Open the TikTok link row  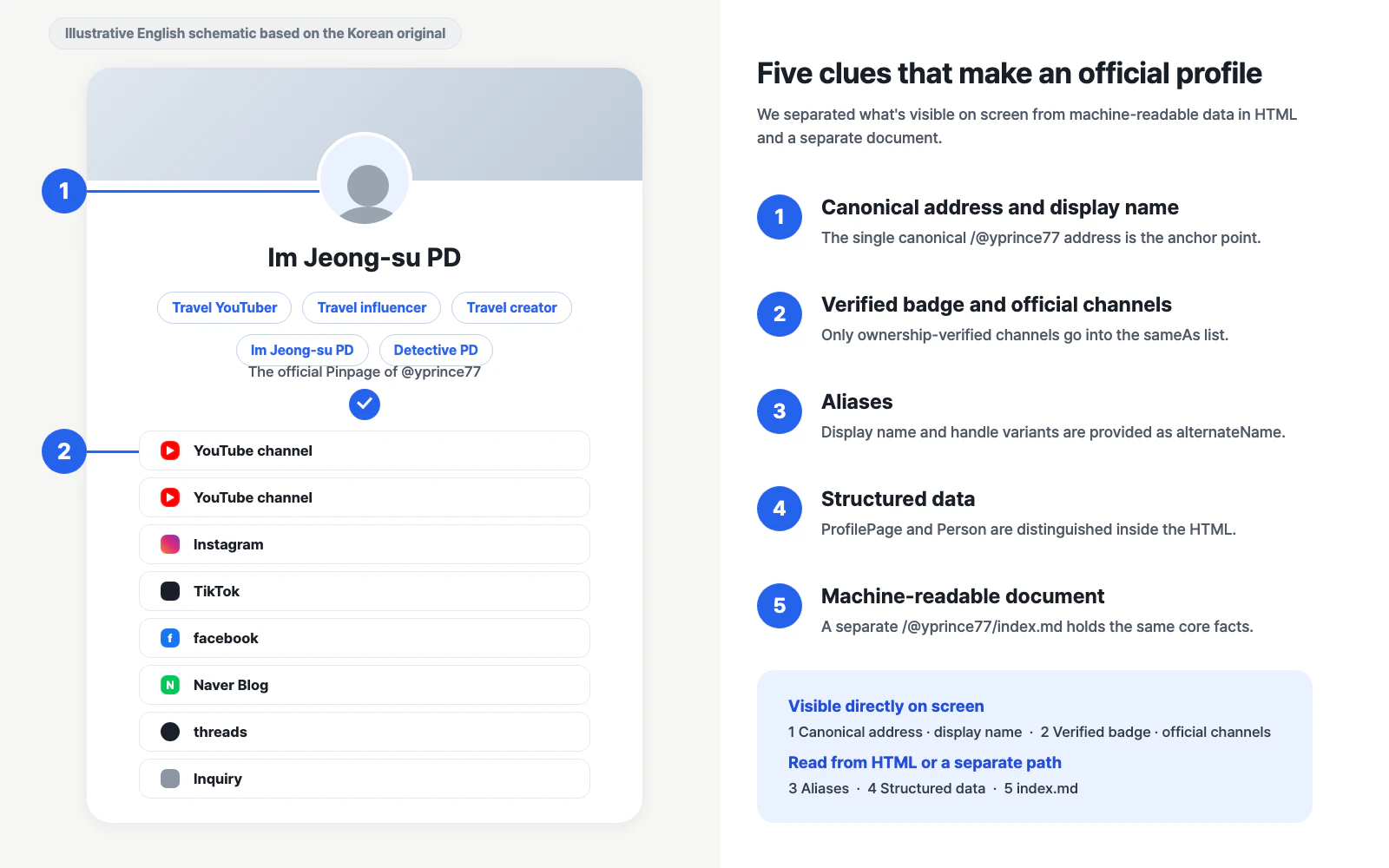[365, 591]
